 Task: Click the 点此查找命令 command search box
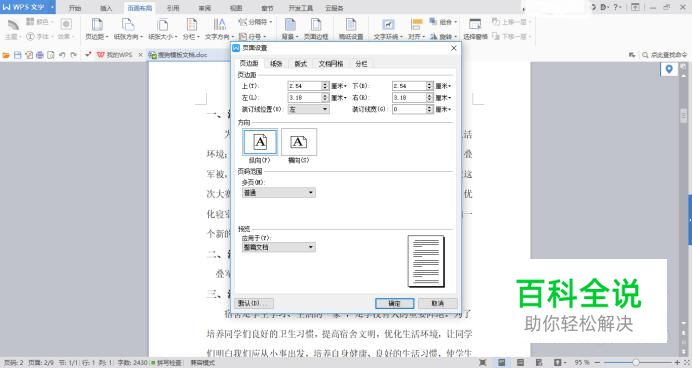pyautogui.click(x=664, y=55)
